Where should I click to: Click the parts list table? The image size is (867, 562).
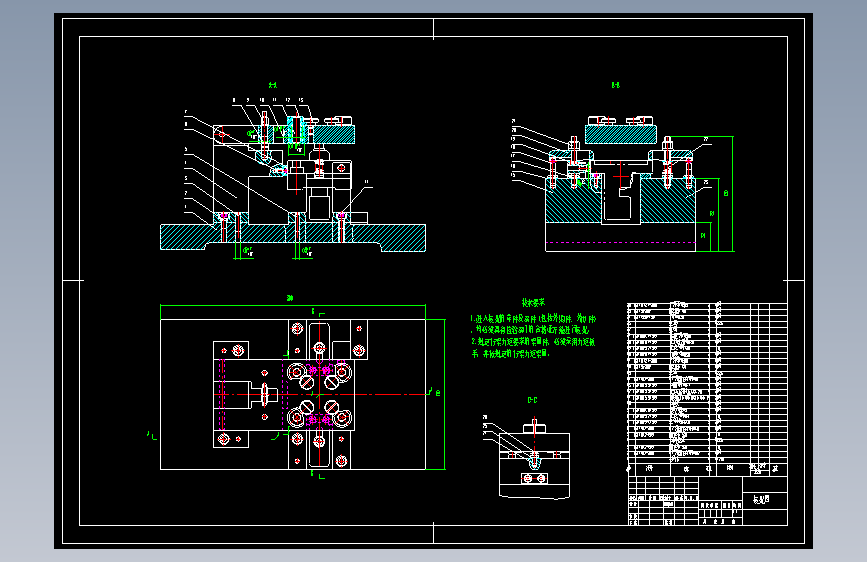(x=707, y=389)
